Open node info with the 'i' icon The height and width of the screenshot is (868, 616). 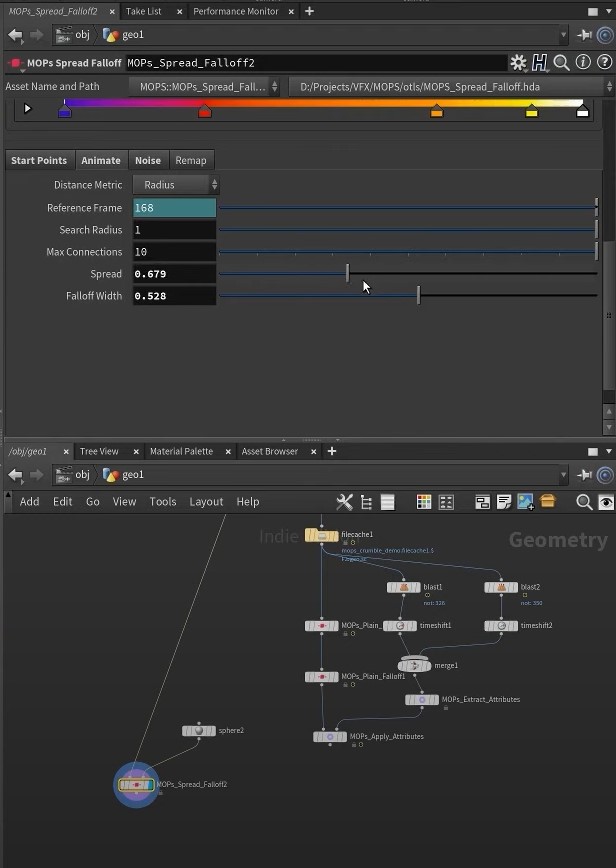click(583, 63)
